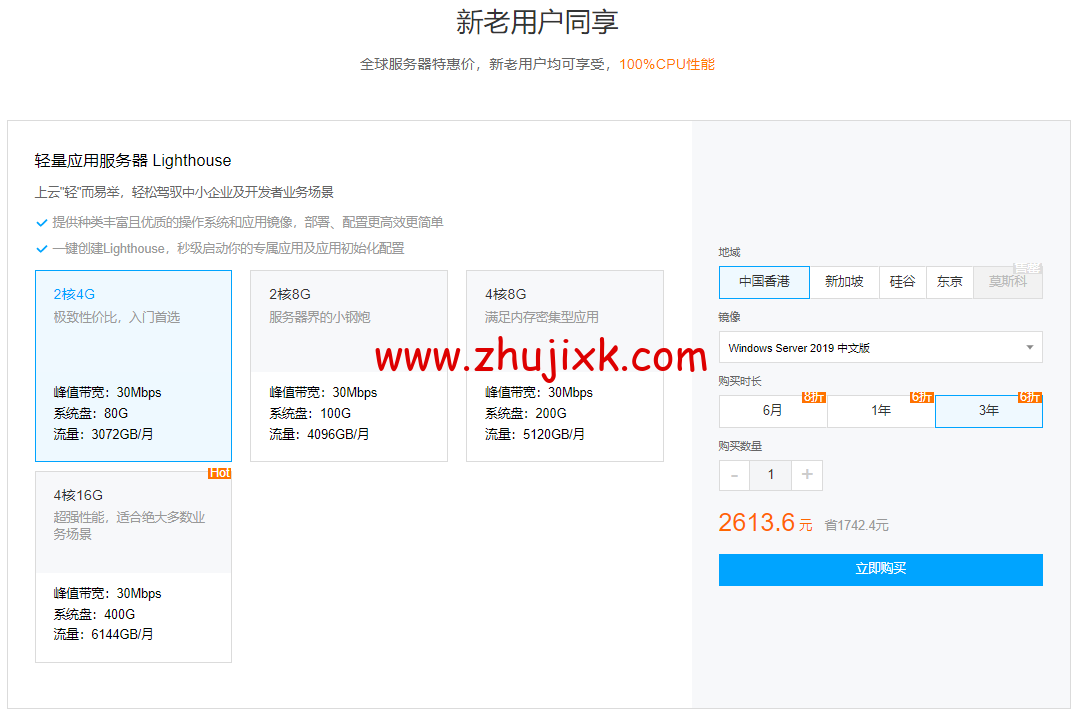This screenshot has width=1082, height=720.
Task: Click the 立即购买 purchase button
Action: (880, 569)
